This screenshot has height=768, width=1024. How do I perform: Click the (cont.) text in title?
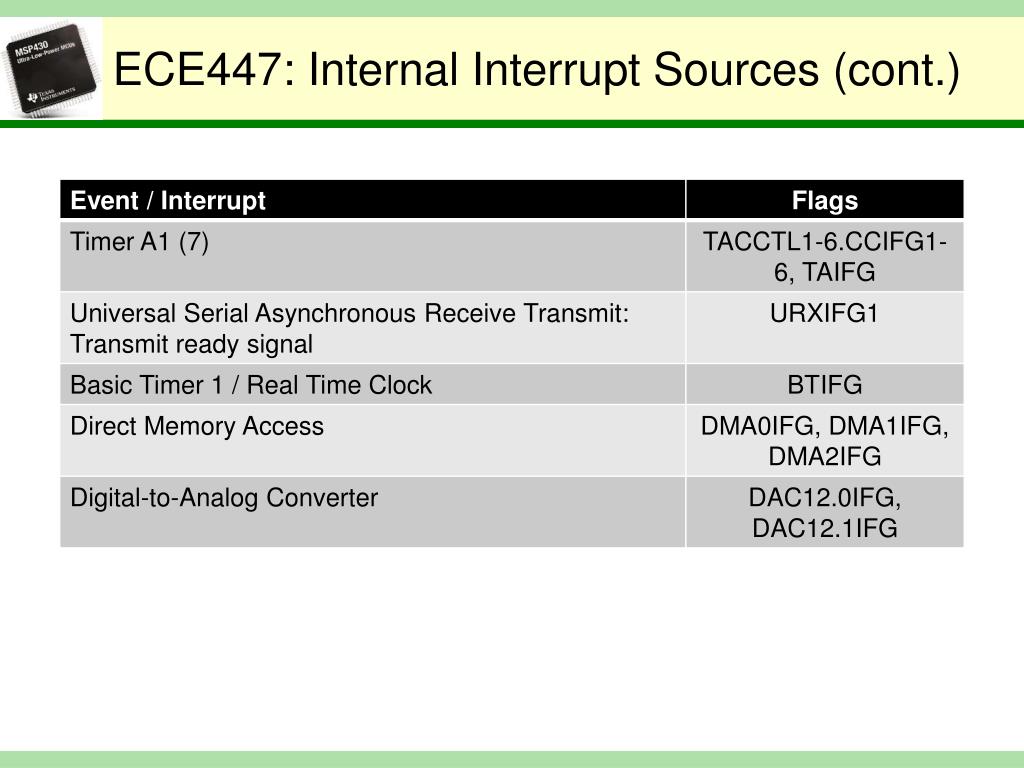(897, 71)
